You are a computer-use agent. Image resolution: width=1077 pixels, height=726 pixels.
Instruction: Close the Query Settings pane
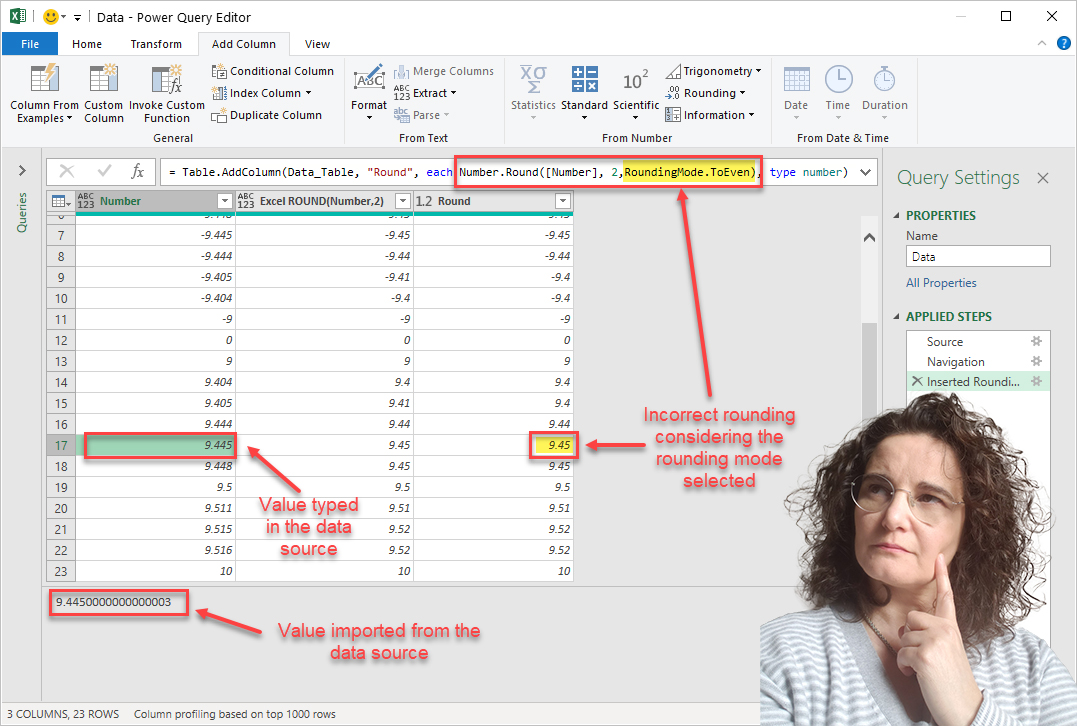click(1043, 178)
